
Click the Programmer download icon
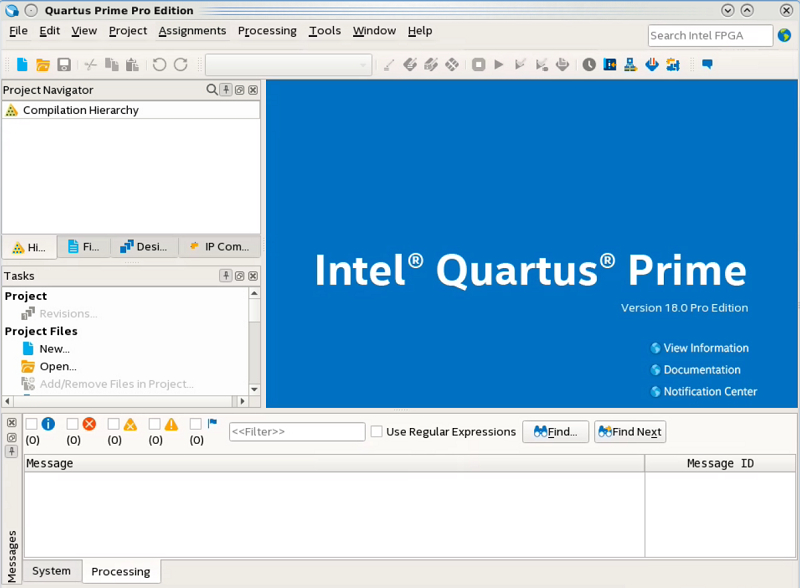point(652,65)
